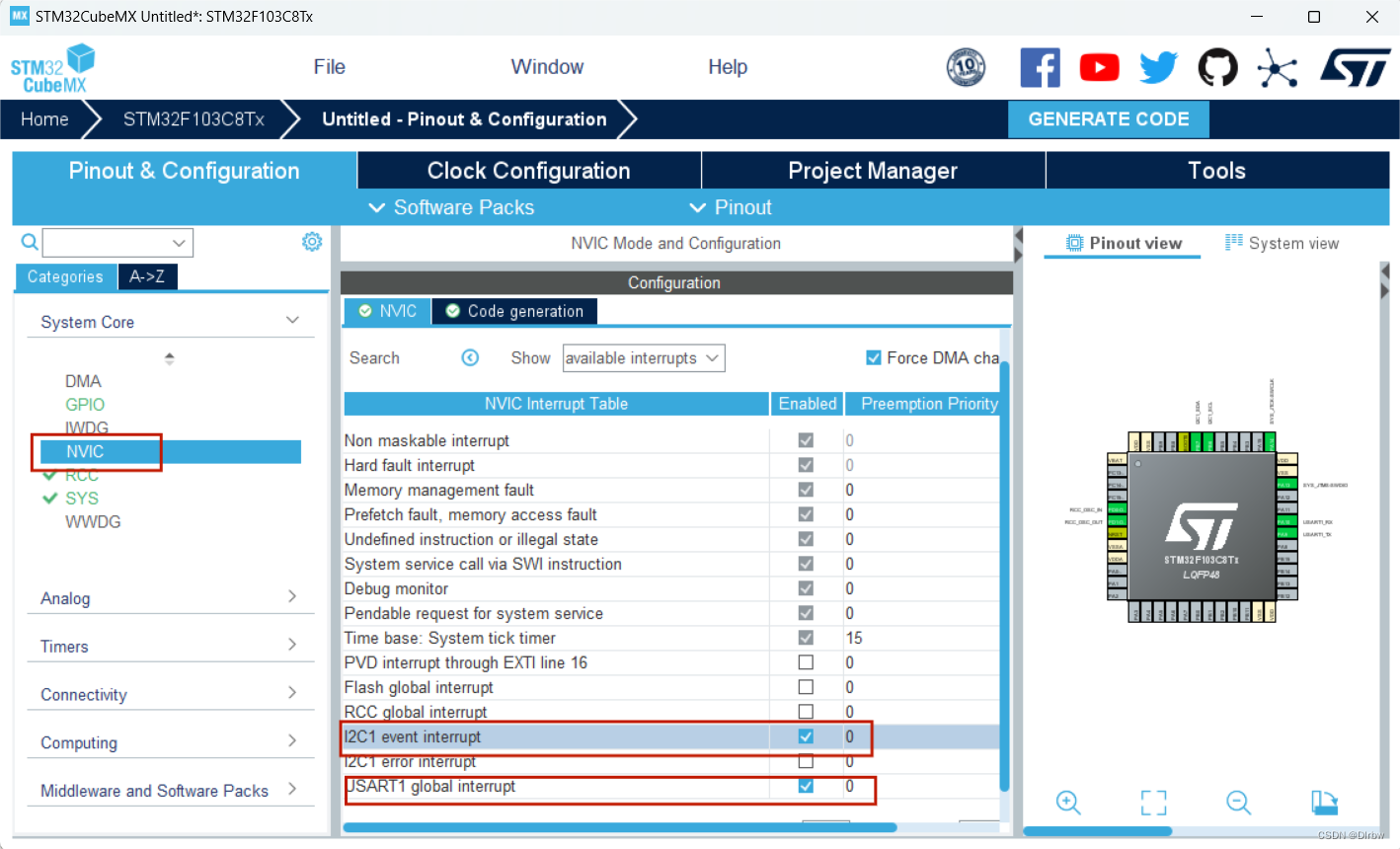Image resolution: width=1400 pixels, height=849 pixels.
Task: Click the STM32F103C8Tx breadcrumb
Action: click(x=194, y=118)
